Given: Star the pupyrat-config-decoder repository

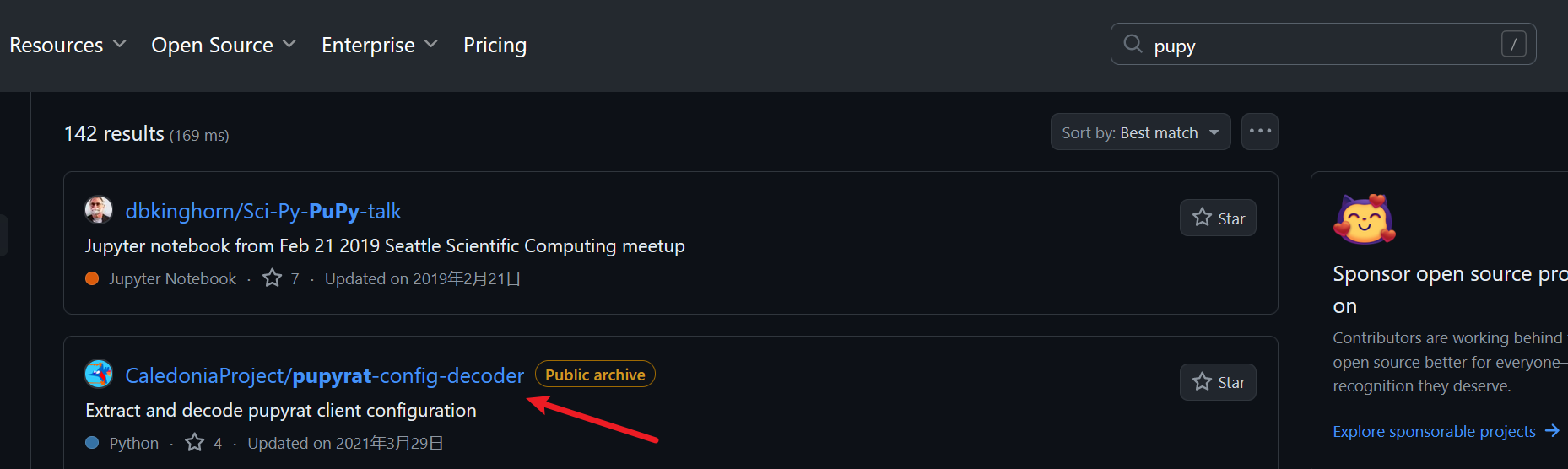Looking at the screenshot, I should pyautogui.click(x=1218, y=382).
